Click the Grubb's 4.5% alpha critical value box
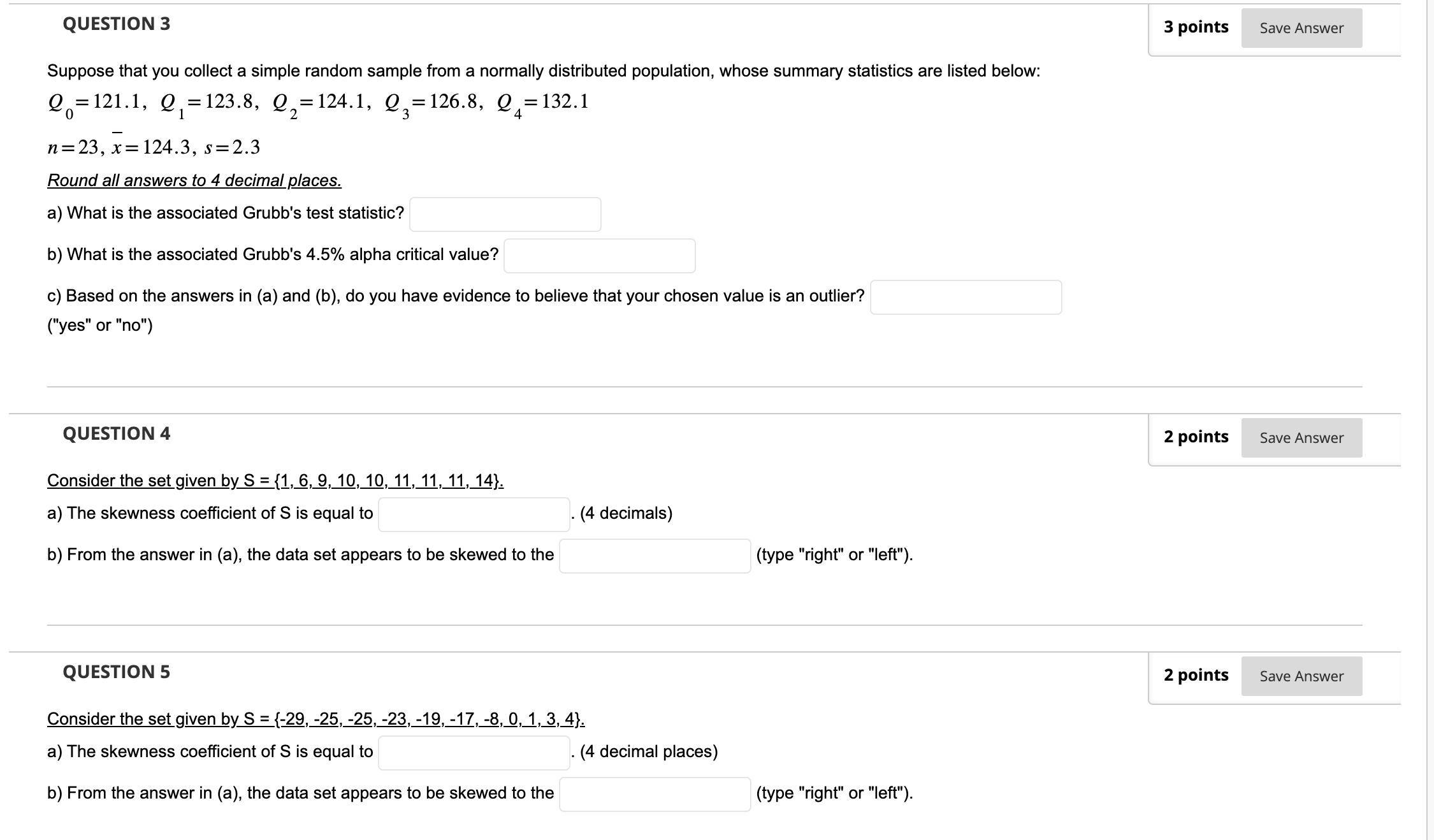 (x=599, y=256)
